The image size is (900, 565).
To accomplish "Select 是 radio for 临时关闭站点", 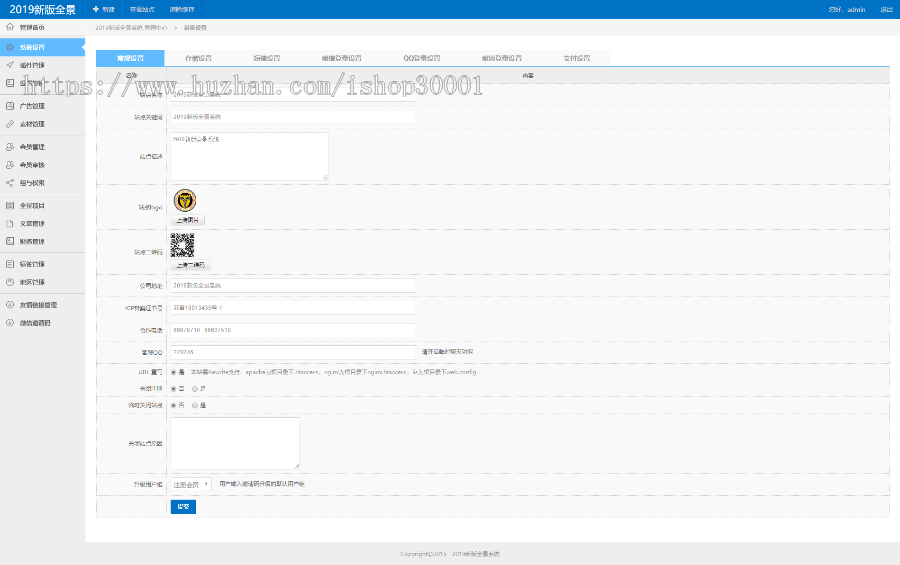I will 194,405.
